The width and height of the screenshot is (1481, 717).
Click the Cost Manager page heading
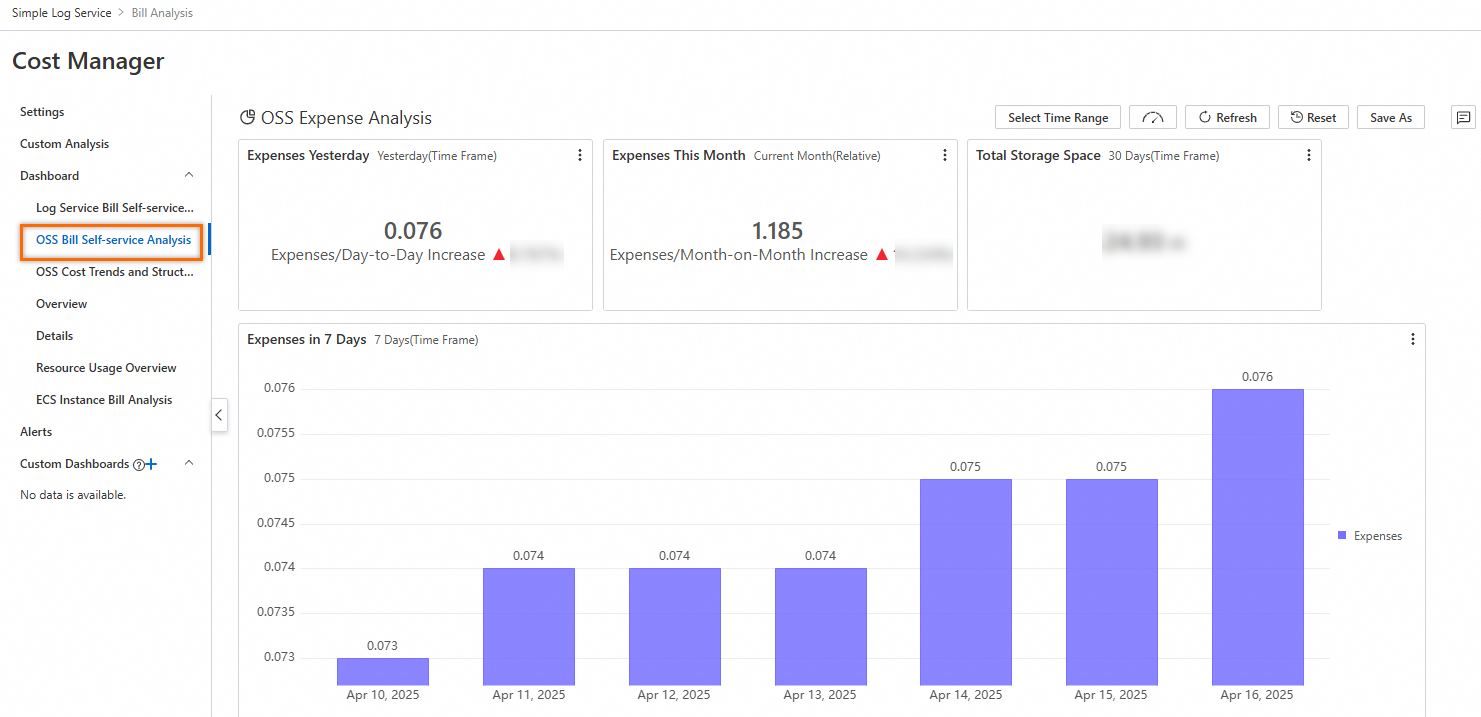(88, 61)
